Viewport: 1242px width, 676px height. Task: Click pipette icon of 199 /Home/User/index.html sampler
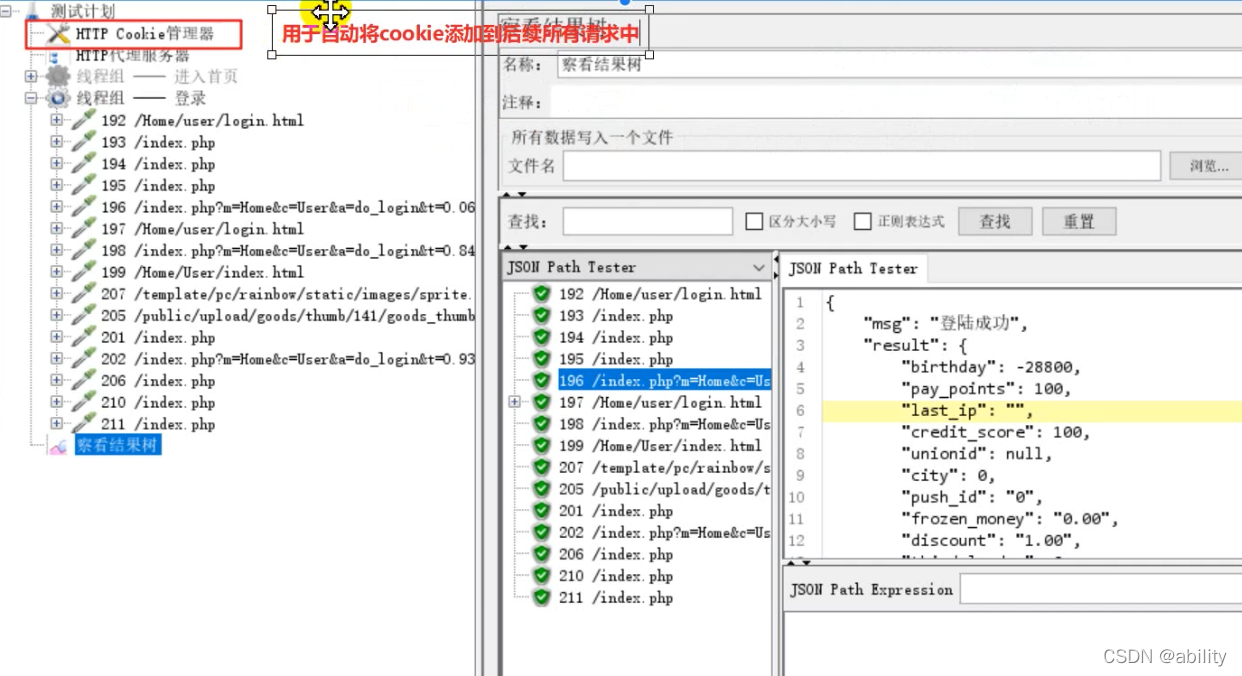[84, 272]
